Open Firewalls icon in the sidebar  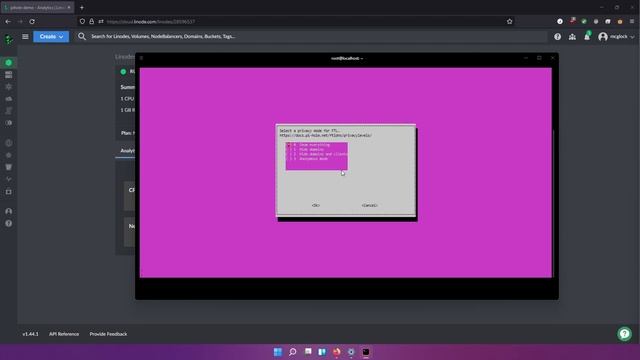click(x=9, y=99)
